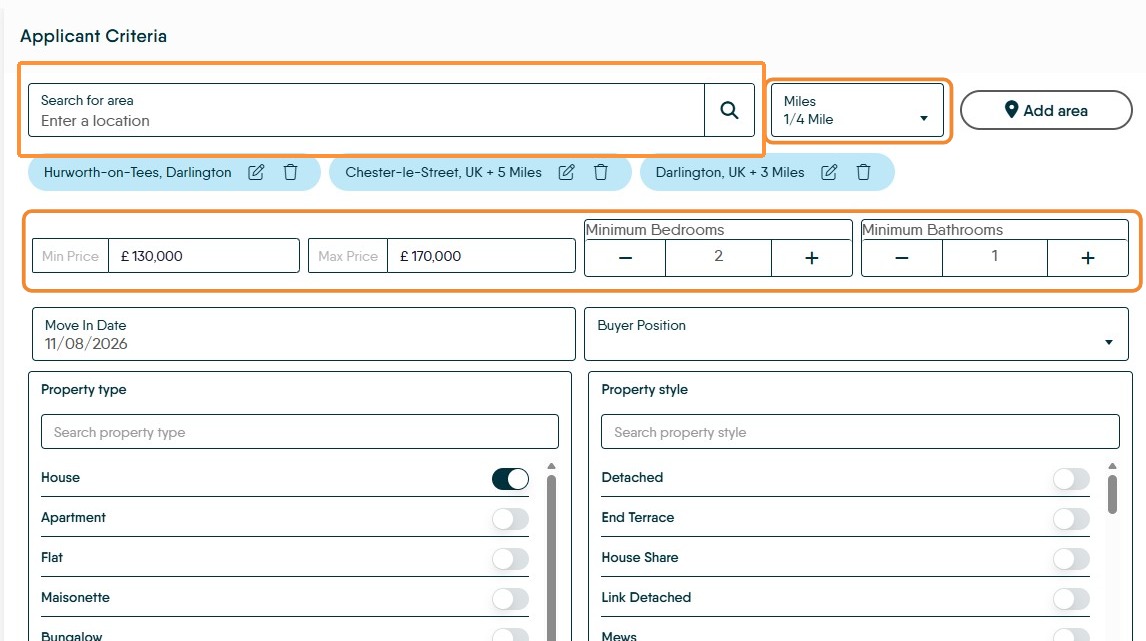The width and height of the screenshot is (1146, 641).
Task: Click the Applicant Criteria heading
Action: click(94, 36)
